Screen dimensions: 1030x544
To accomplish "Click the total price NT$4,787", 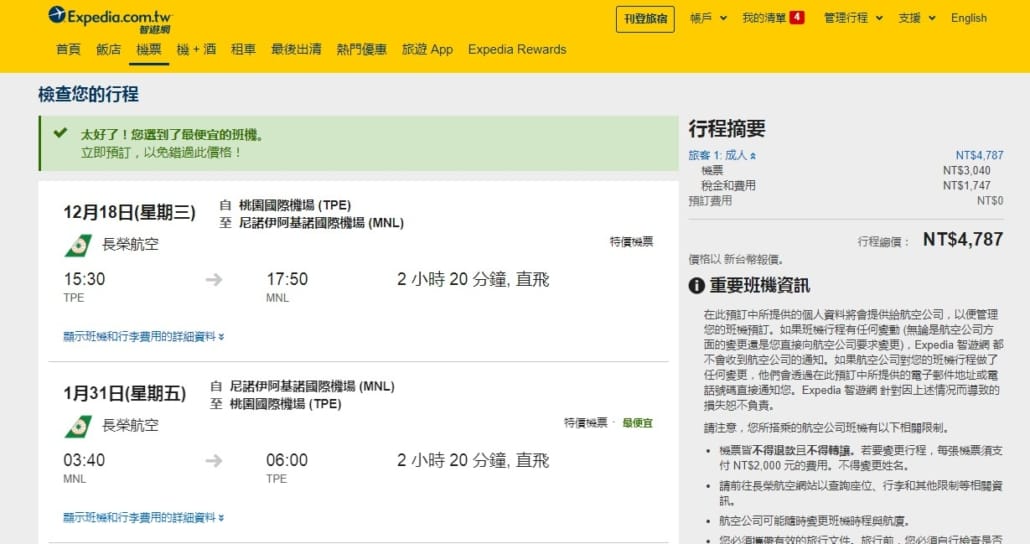I will [x=963, y=239].
